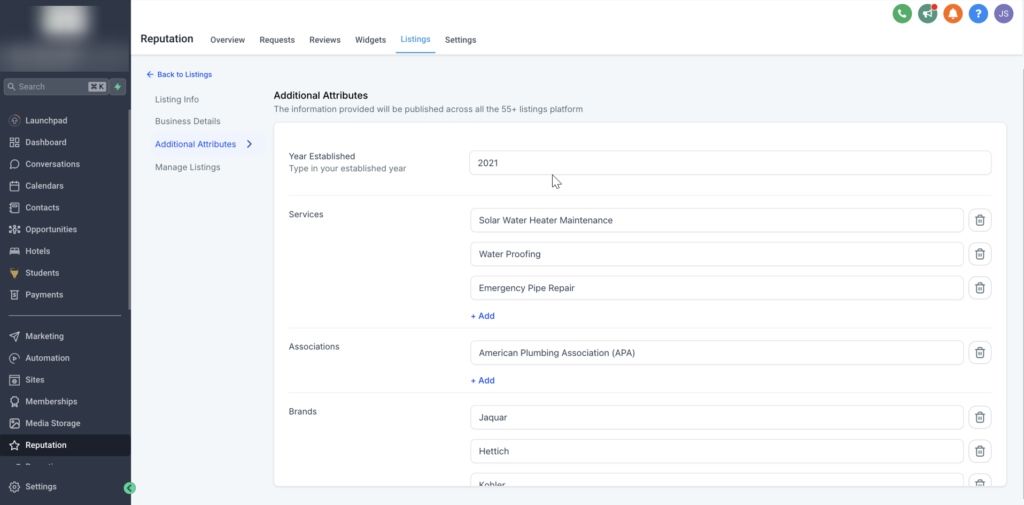The image size is (1024, 505).
Task: Click the Year Established input field
Action: [730, 163]
